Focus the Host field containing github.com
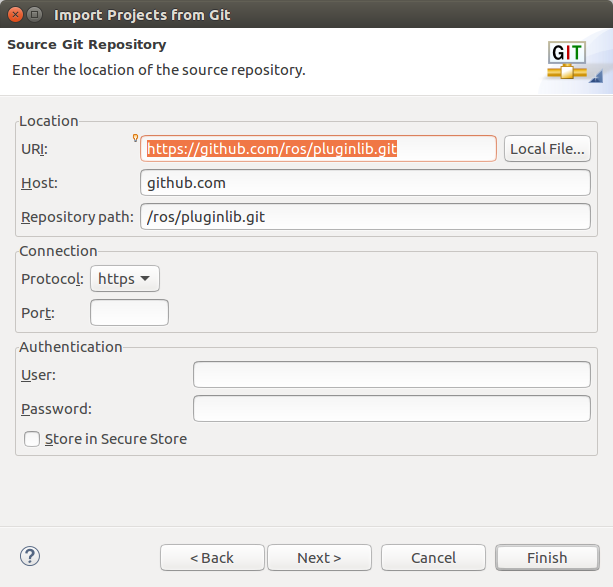The height and width of the screenshot is (587, 613). [x=365, y=183]
